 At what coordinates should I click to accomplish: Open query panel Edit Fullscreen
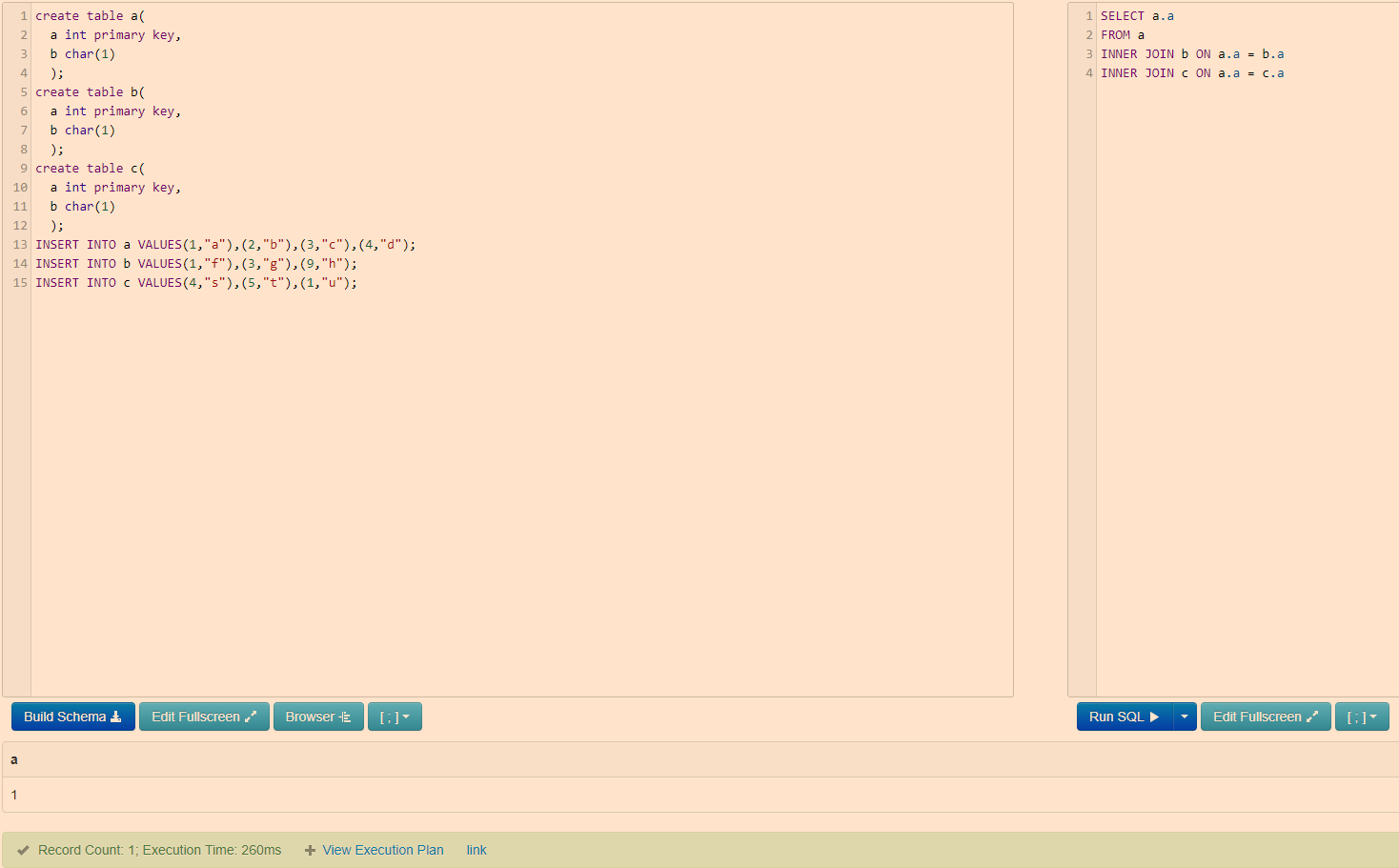(1266, 717)
